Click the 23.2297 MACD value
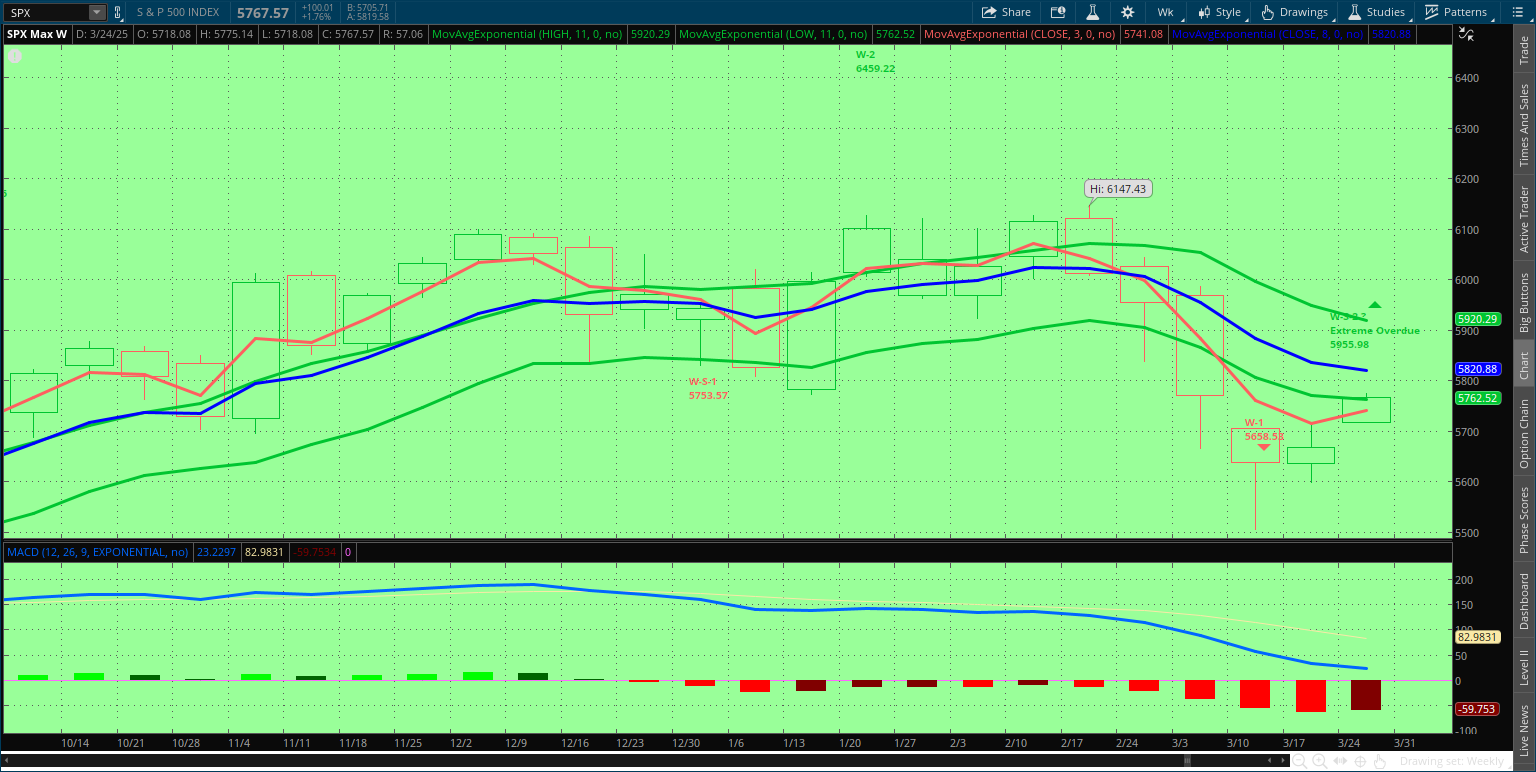Image resolution: width=1536 pixels, height=772 pixels. (x=214, y=552)
